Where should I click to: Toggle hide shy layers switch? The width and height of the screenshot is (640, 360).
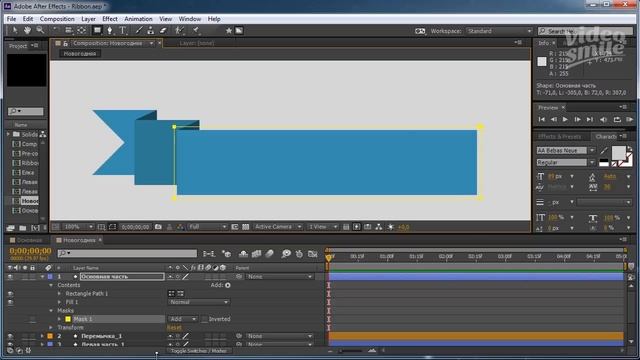tap(243, 254)
